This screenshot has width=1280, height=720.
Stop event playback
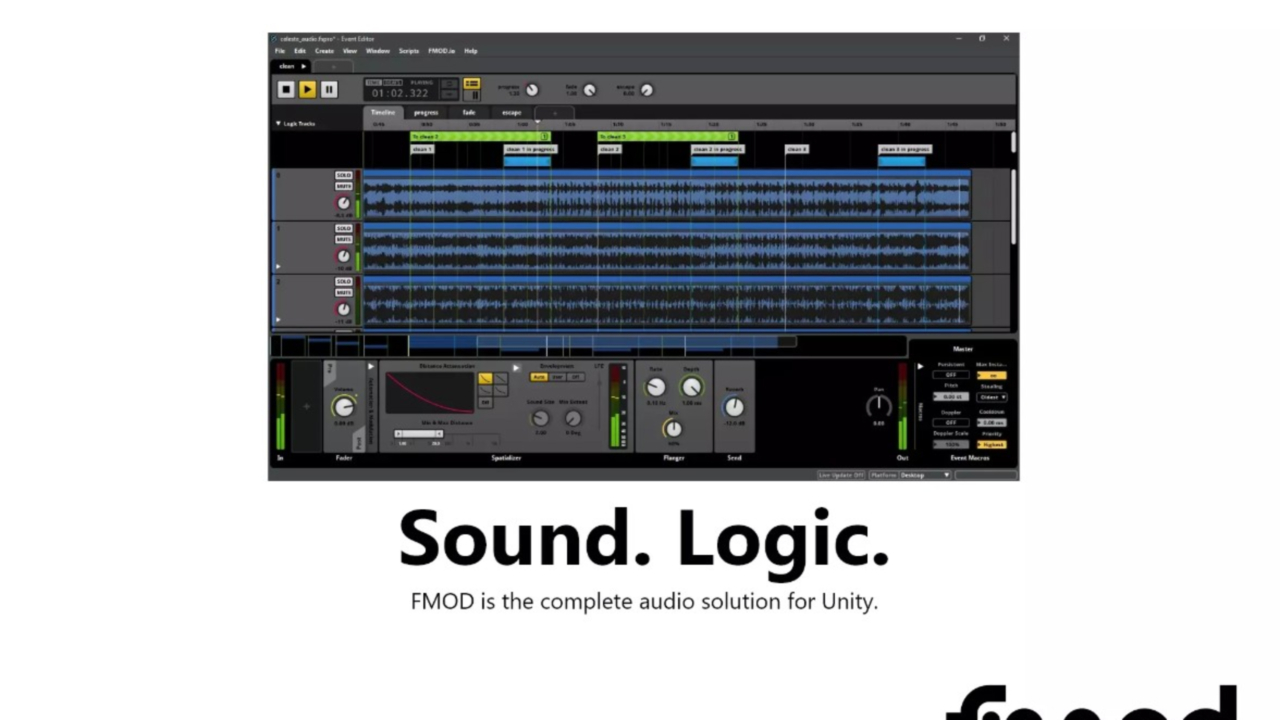point(286,89)
